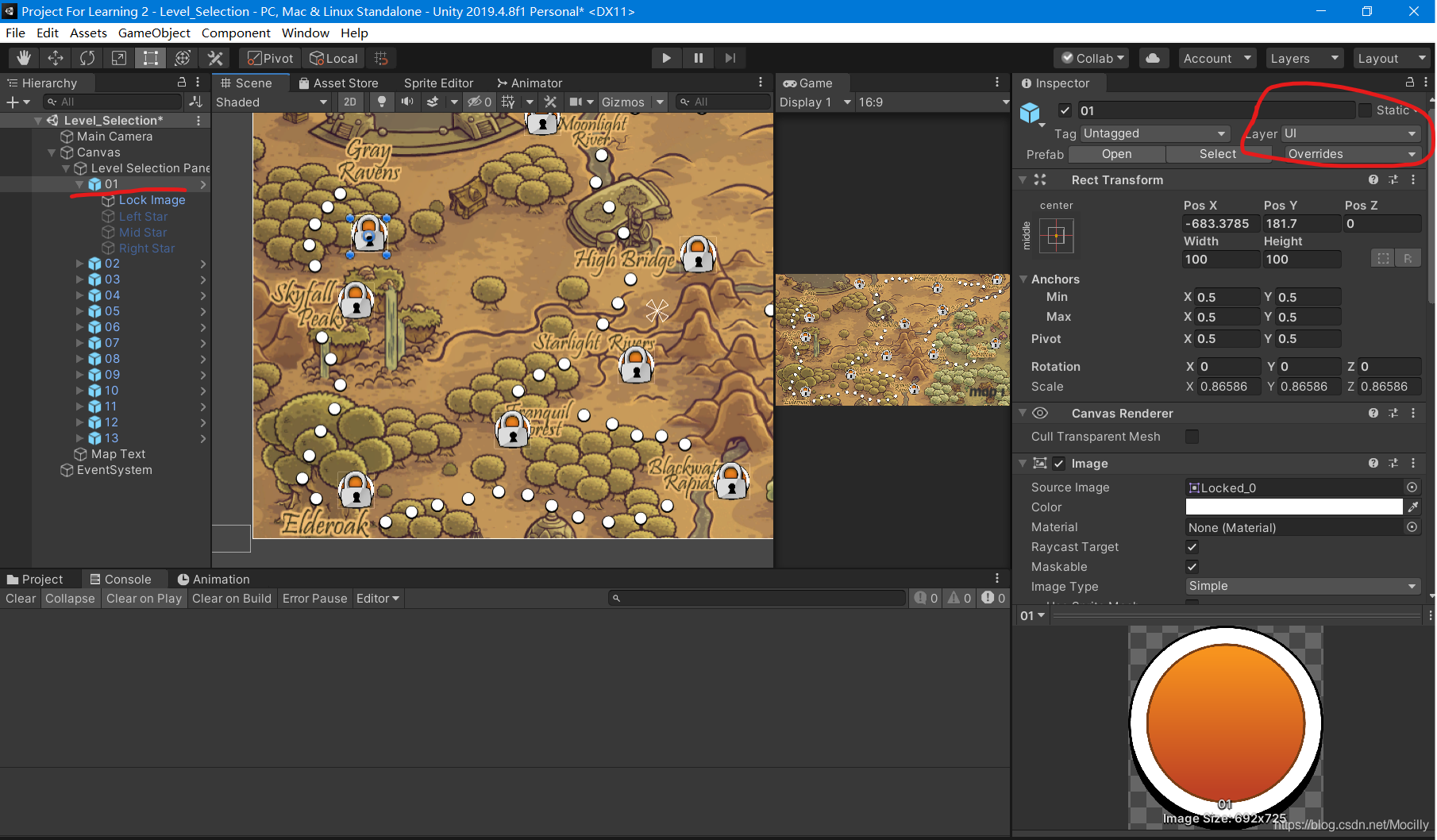This screenshot has height=840, width=1437.
Task: Toggle the Raycast Target checkbox
Action: pyautogui.click(x=1192, y=547)
